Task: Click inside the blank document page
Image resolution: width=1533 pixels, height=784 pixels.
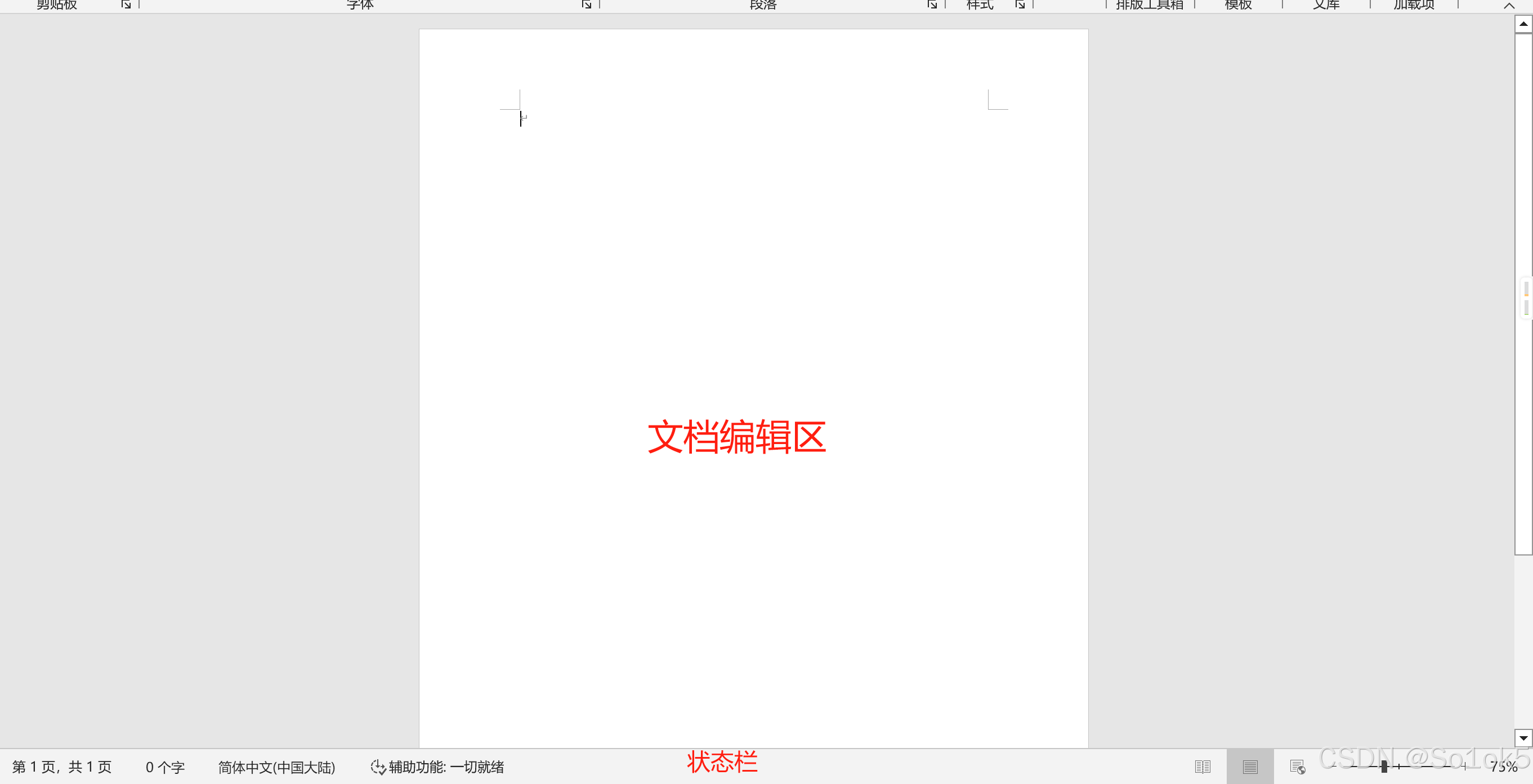Action: pyautogui.click(x=753, y=268)
